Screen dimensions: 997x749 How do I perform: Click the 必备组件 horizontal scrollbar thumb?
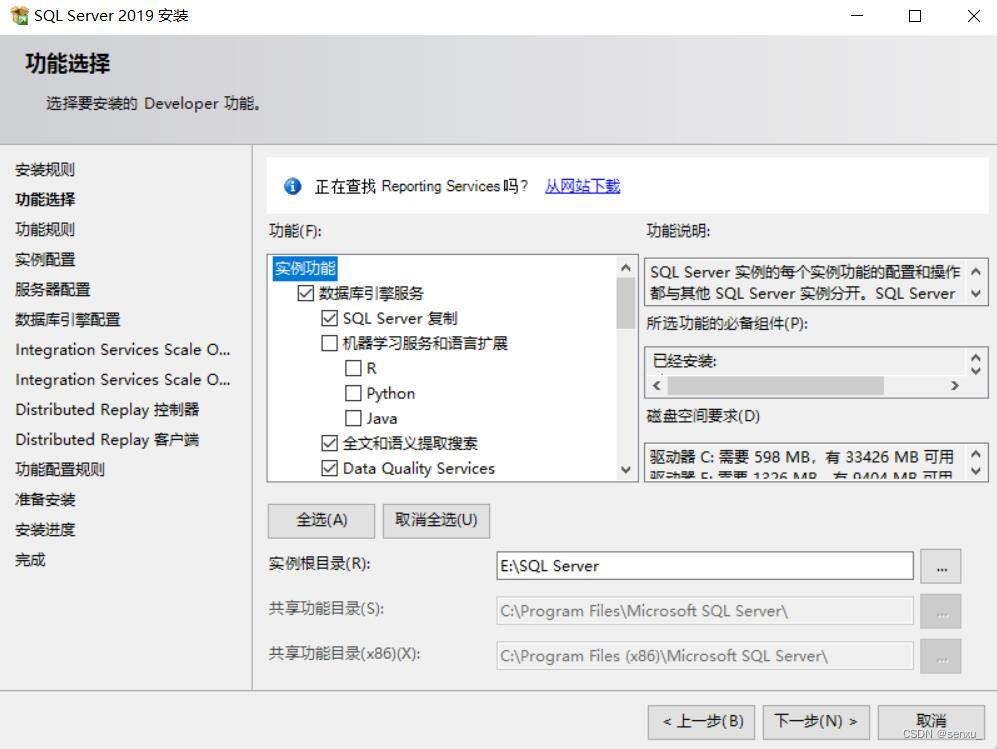(776, 385)
